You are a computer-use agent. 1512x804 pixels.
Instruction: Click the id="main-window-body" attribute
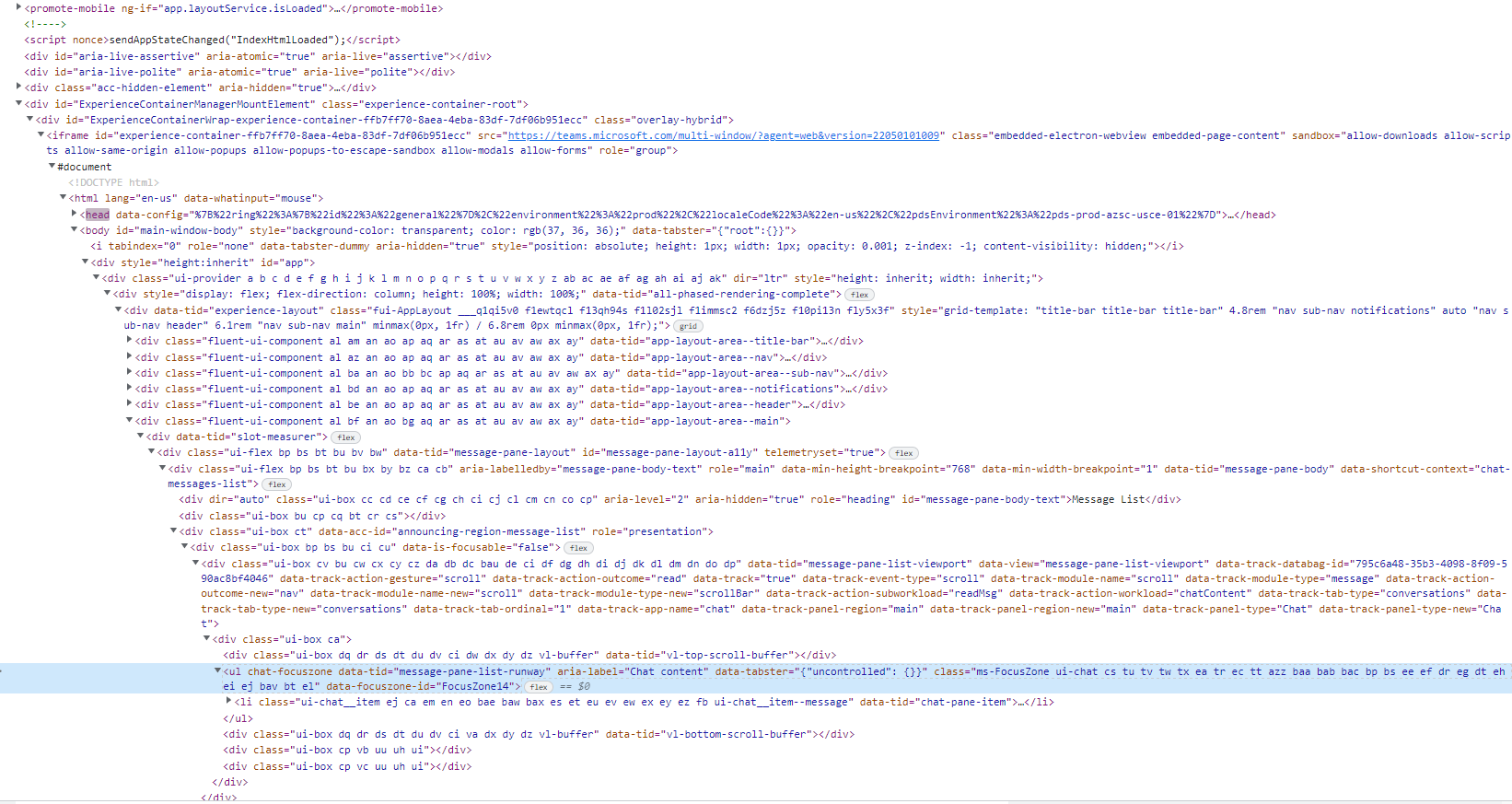tap(180, 230)
